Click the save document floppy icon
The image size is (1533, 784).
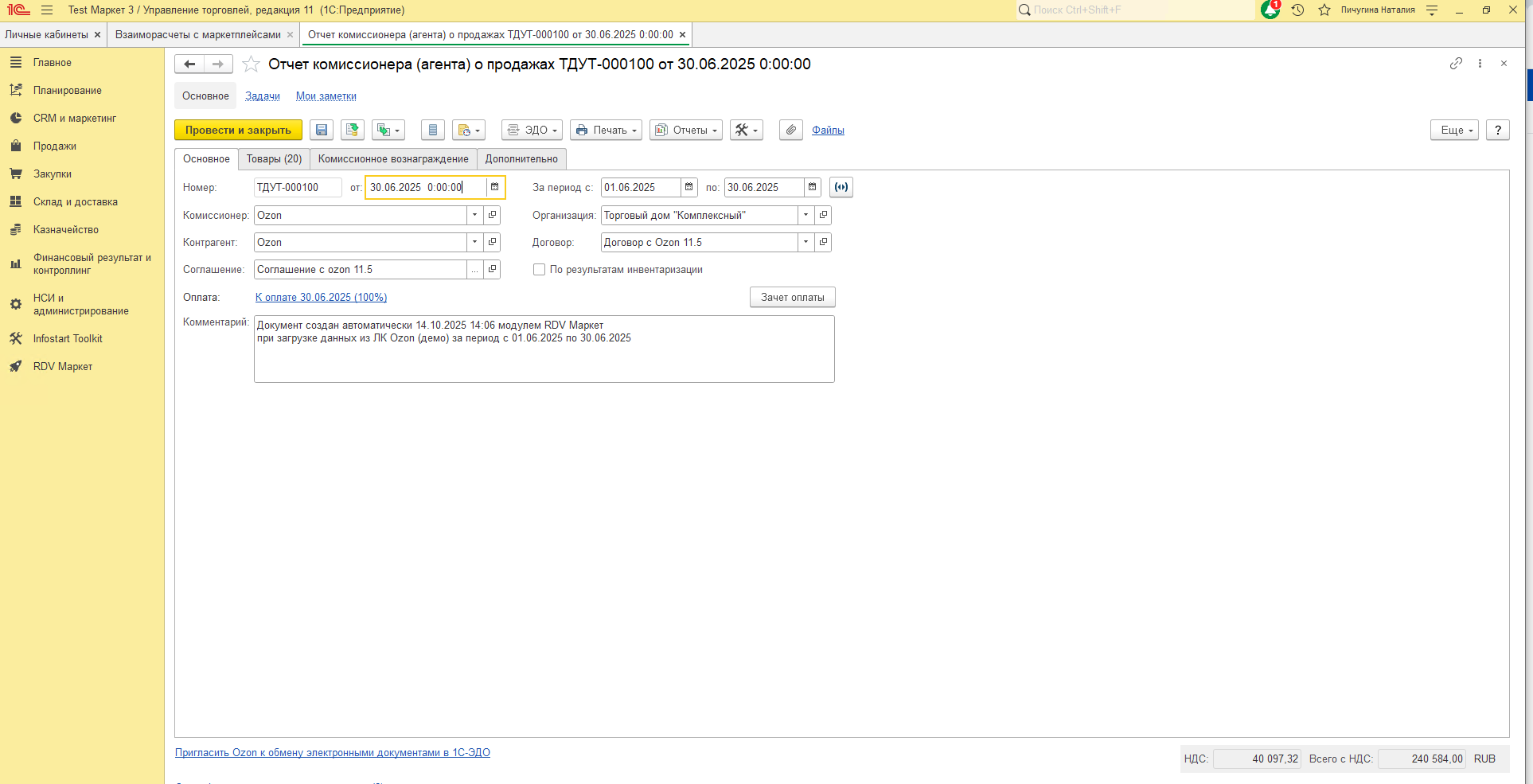322,130
